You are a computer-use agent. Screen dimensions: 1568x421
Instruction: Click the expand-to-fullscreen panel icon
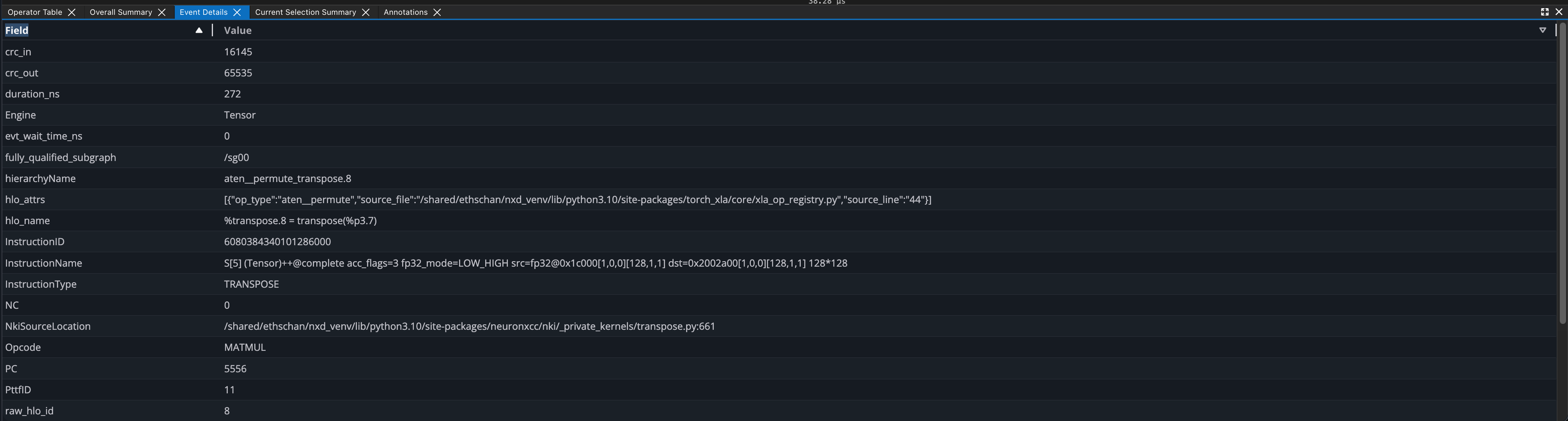coord(1544,12)
